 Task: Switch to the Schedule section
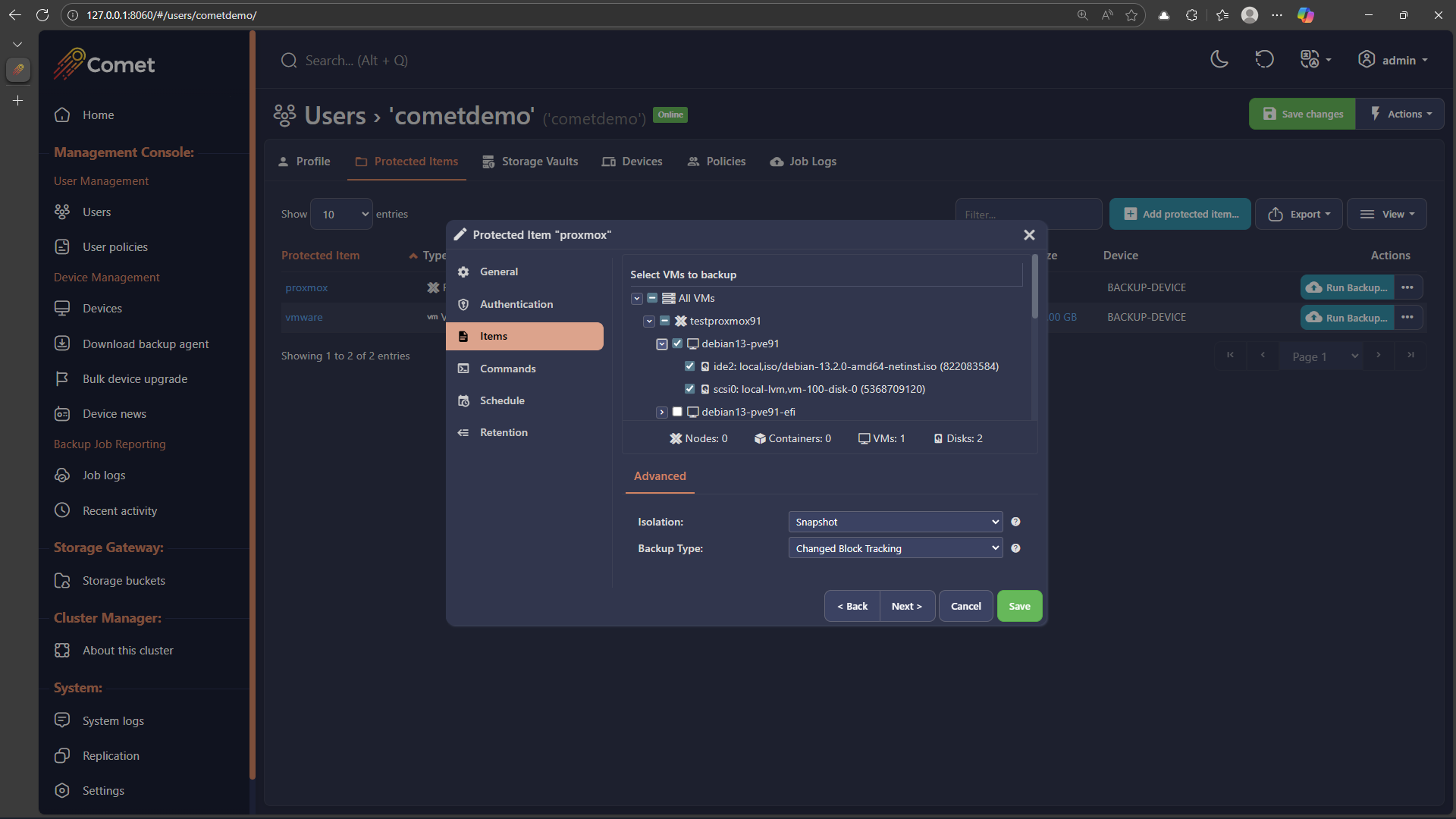[502, 400]
